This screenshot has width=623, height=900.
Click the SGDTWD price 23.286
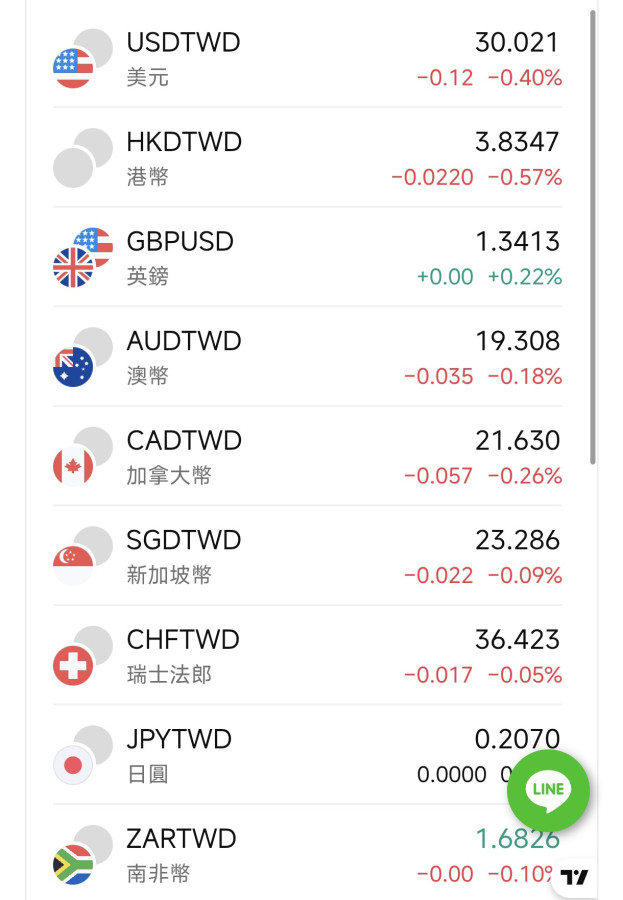517,540
